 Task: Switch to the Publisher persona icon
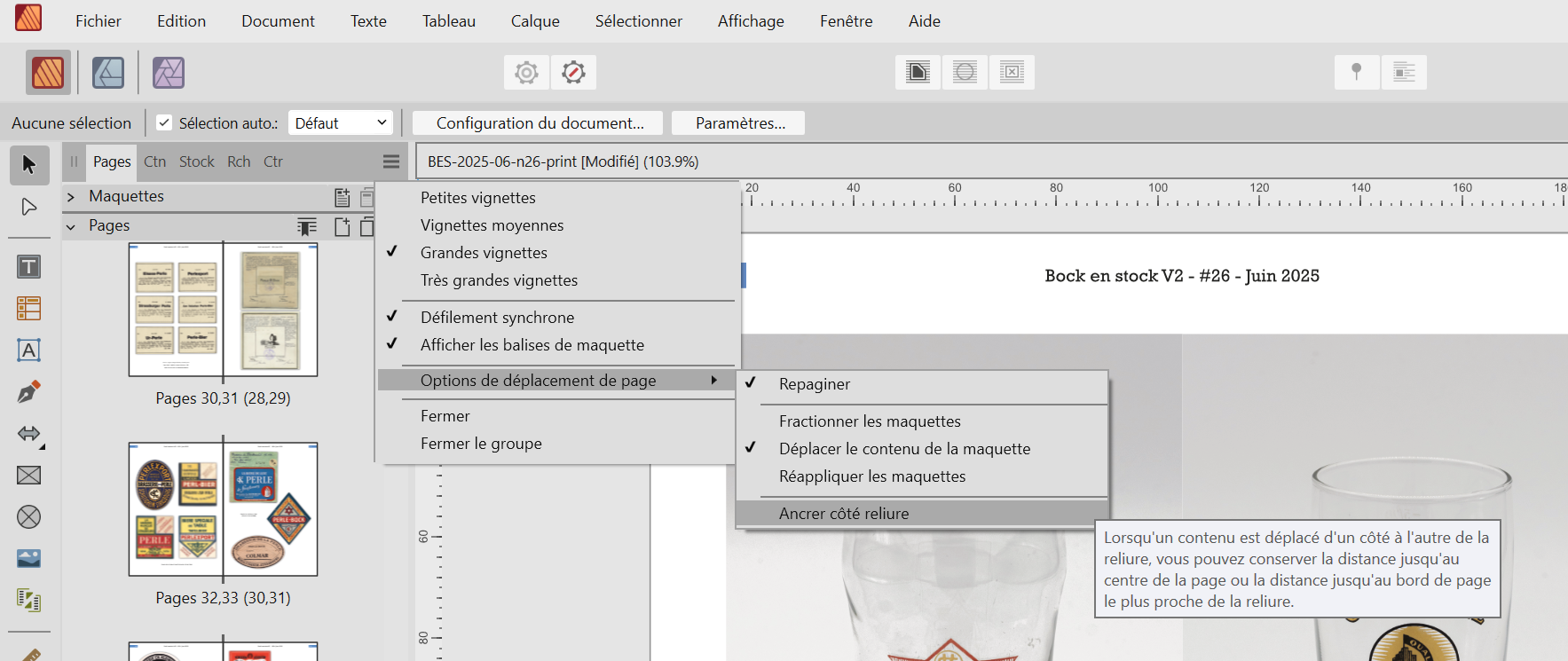pos(48,73)
